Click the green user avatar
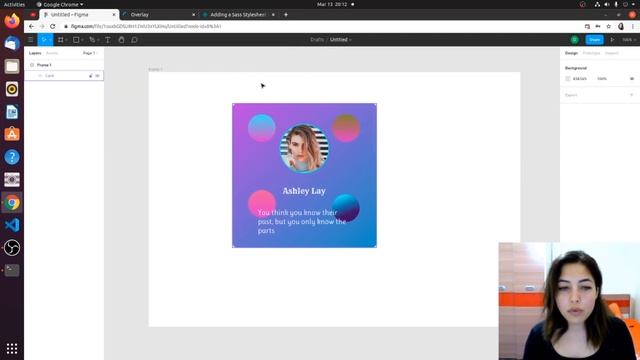Image resolution: width=640 pixels, height=360 pixels. 575,40
